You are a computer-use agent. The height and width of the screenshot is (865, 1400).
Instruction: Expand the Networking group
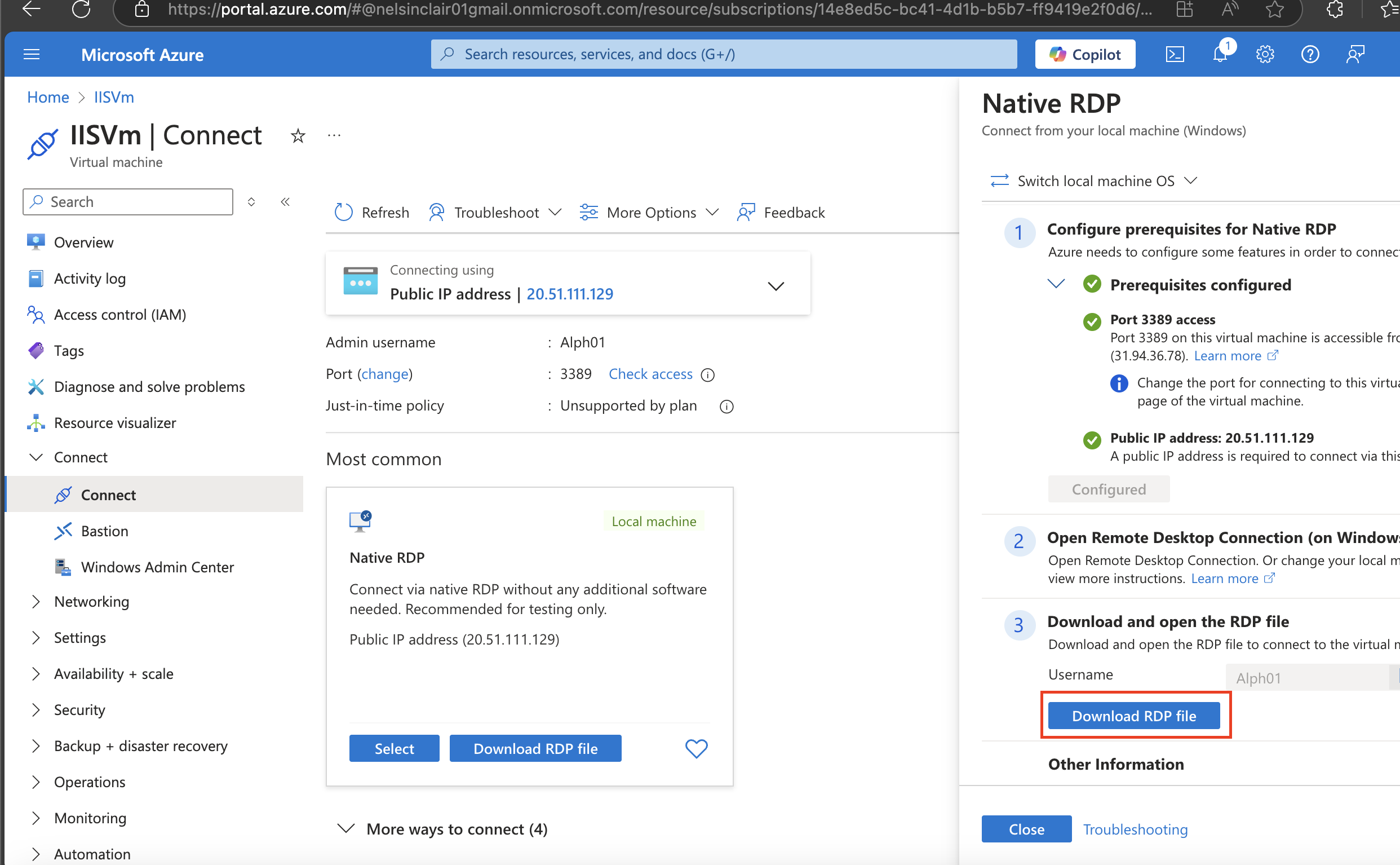coord(36,602)
